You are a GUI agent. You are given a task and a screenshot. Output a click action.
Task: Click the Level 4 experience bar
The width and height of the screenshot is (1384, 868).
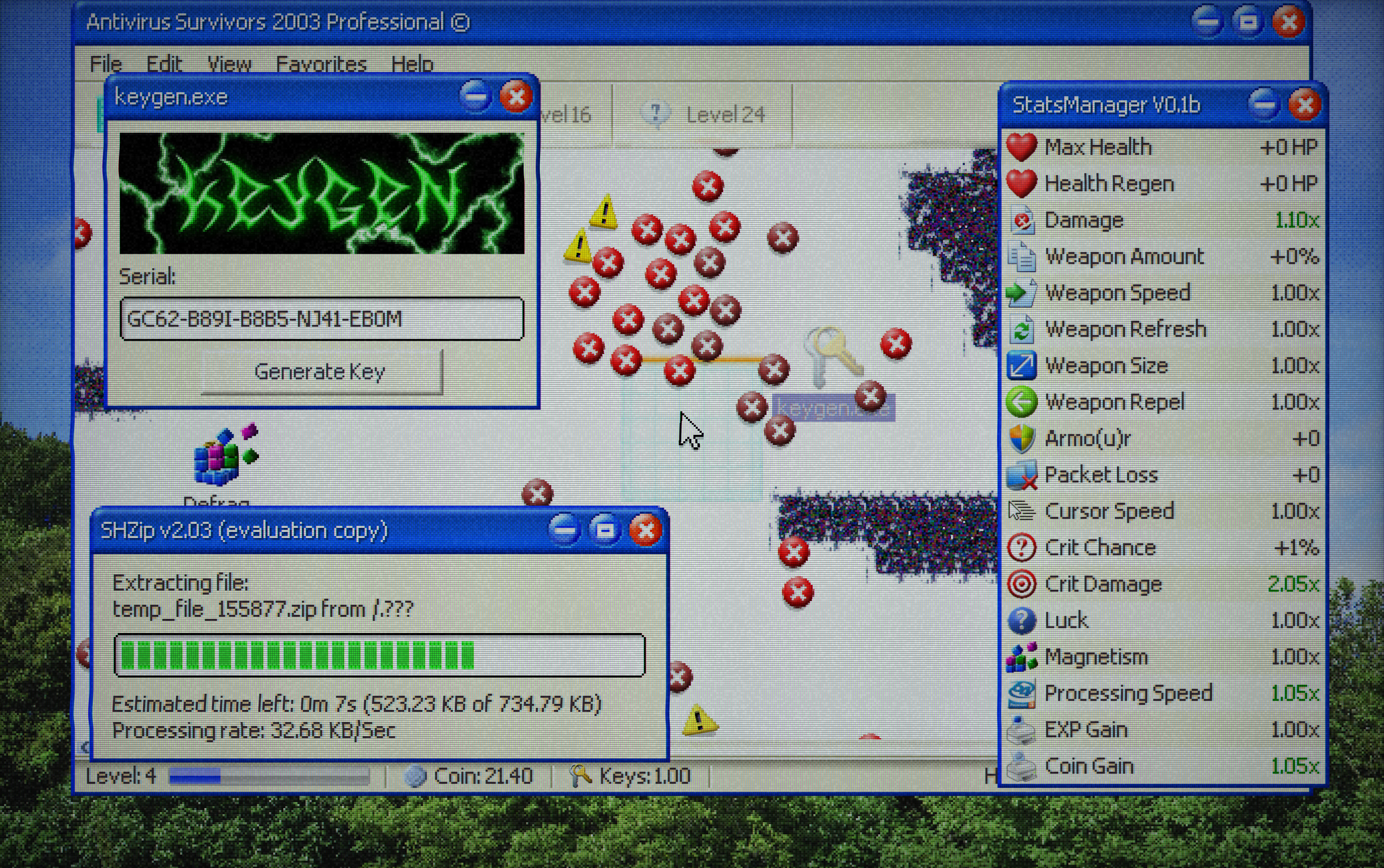coord(270,777)
